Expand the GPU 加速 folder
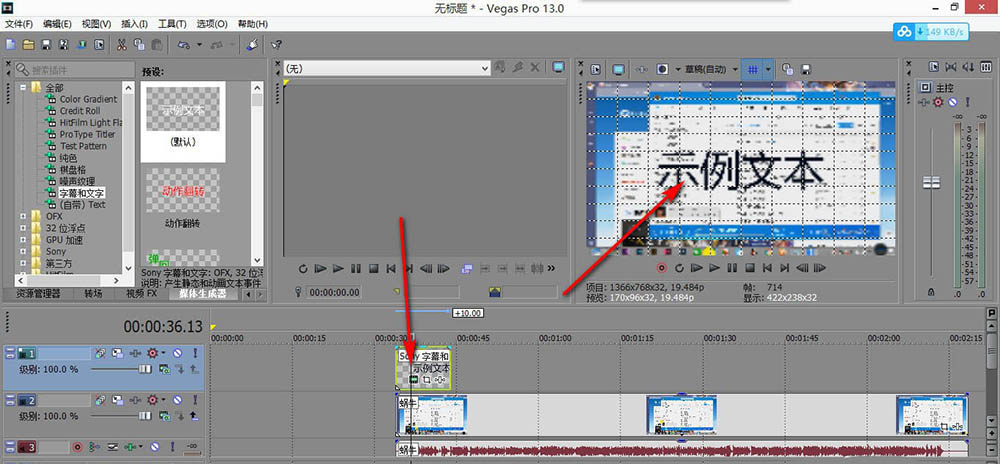 click(24, 240)
